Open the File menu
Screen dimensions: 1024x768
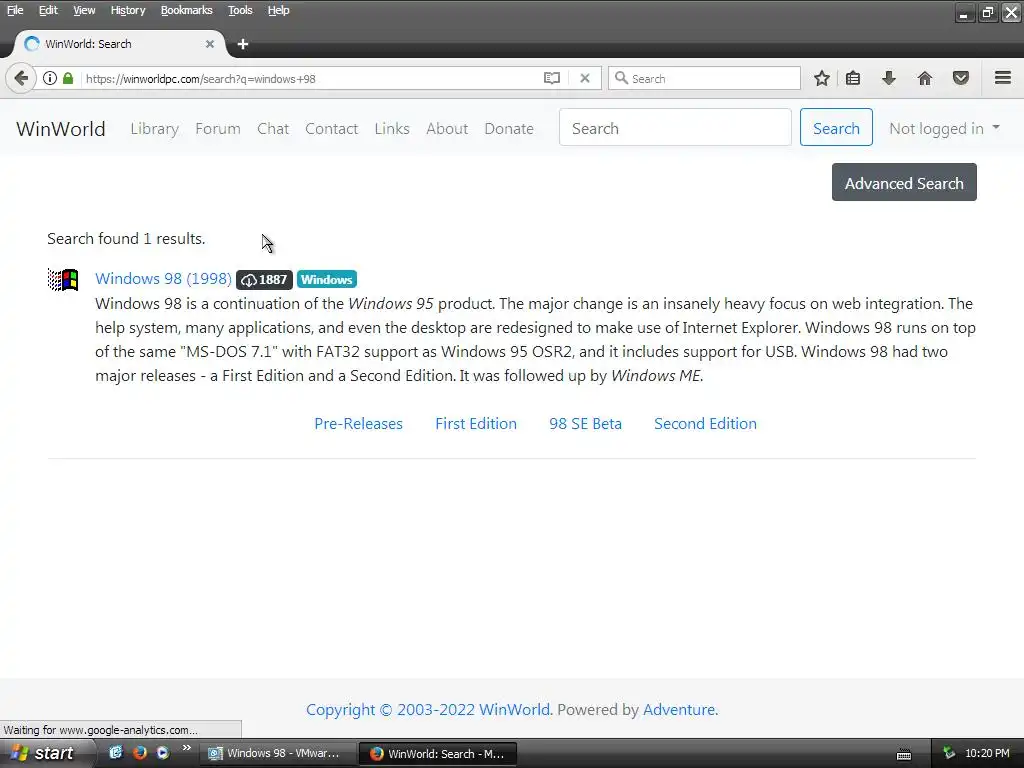pos(15,10)
